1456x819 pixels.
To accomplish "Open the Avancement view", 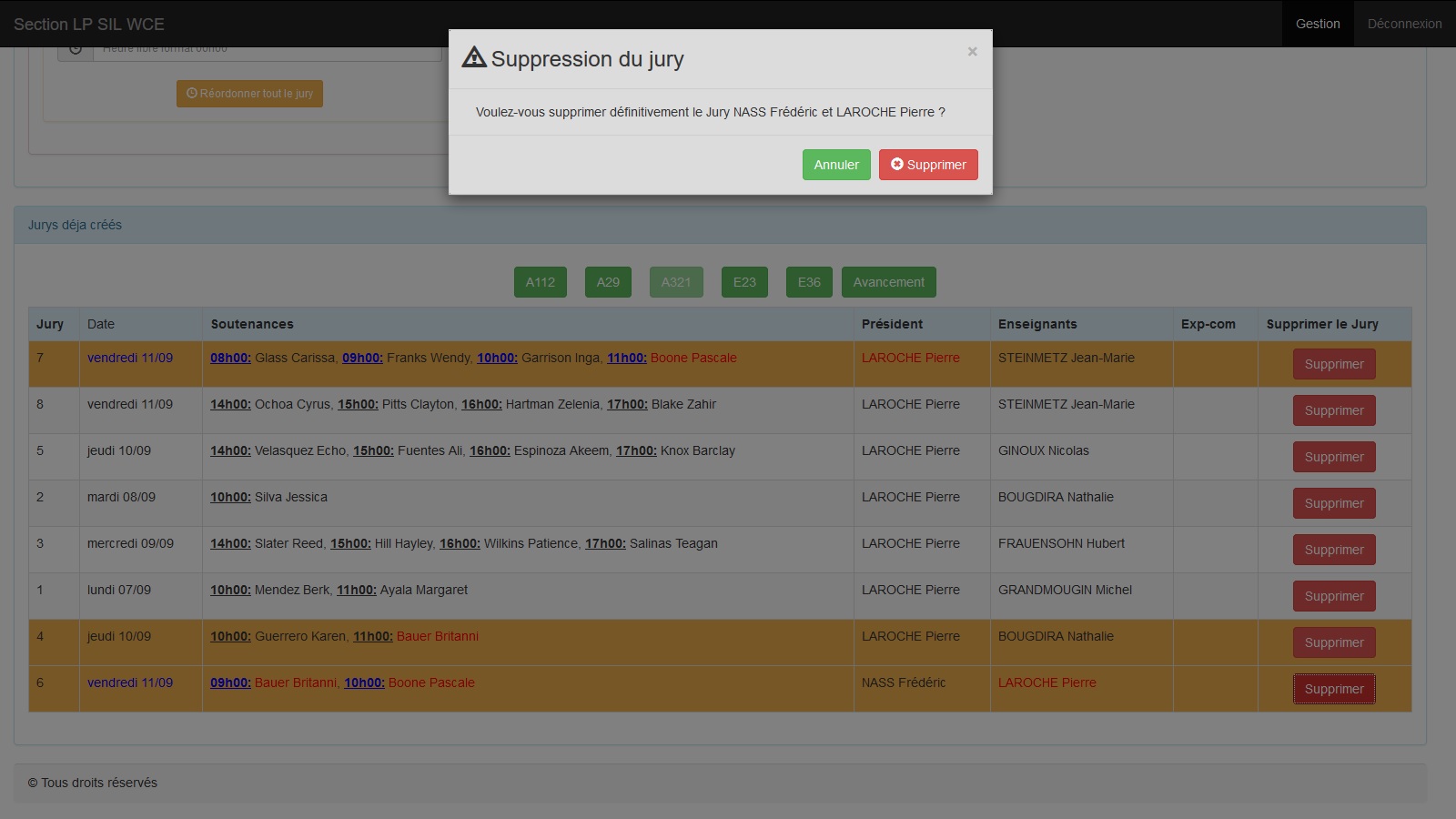I will (x=888, y=282).
